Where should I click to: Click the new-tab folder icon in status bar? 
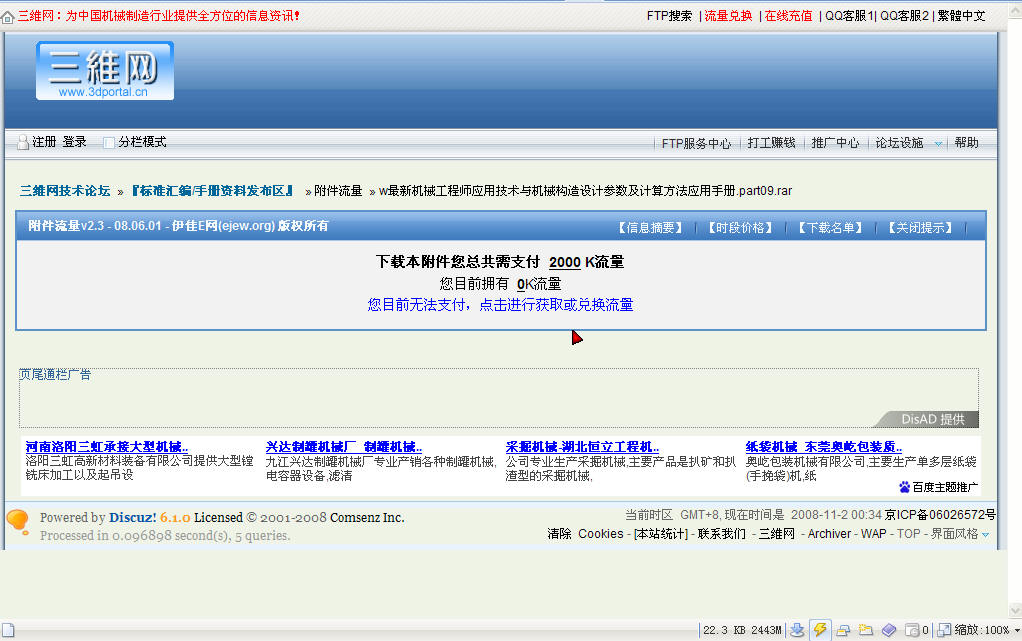(x=866, y=630)
